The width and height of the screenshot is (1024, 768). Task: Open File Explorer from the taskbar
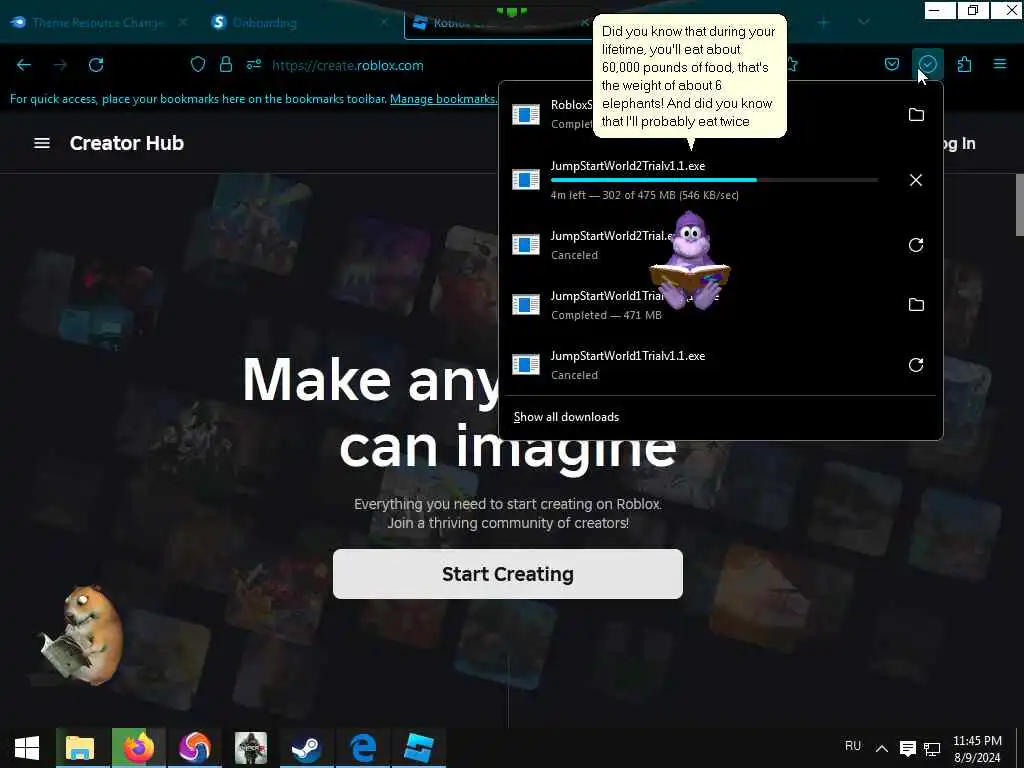point(80,748)
